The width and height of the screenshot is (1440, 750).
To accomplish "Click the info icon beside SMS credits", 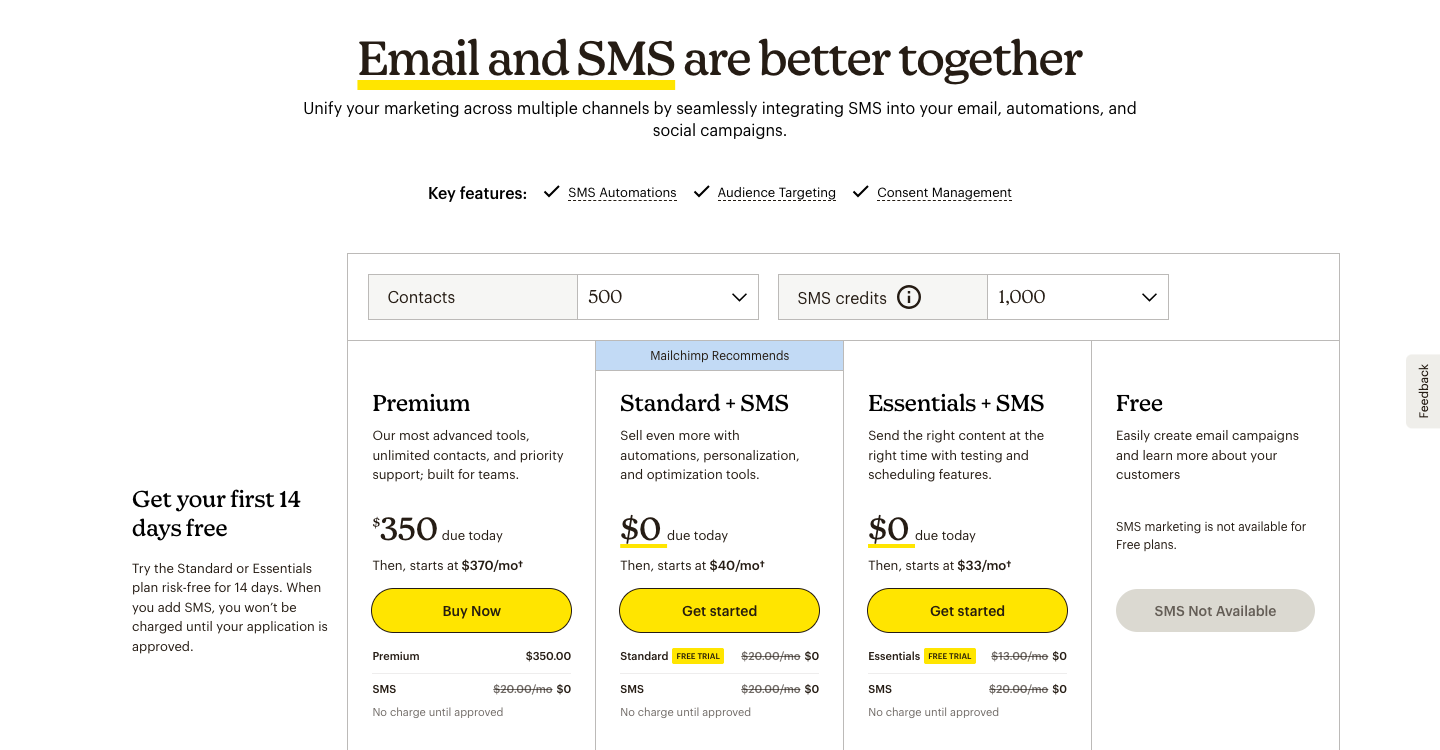I will pyautogui.click(x=909, y=297).
